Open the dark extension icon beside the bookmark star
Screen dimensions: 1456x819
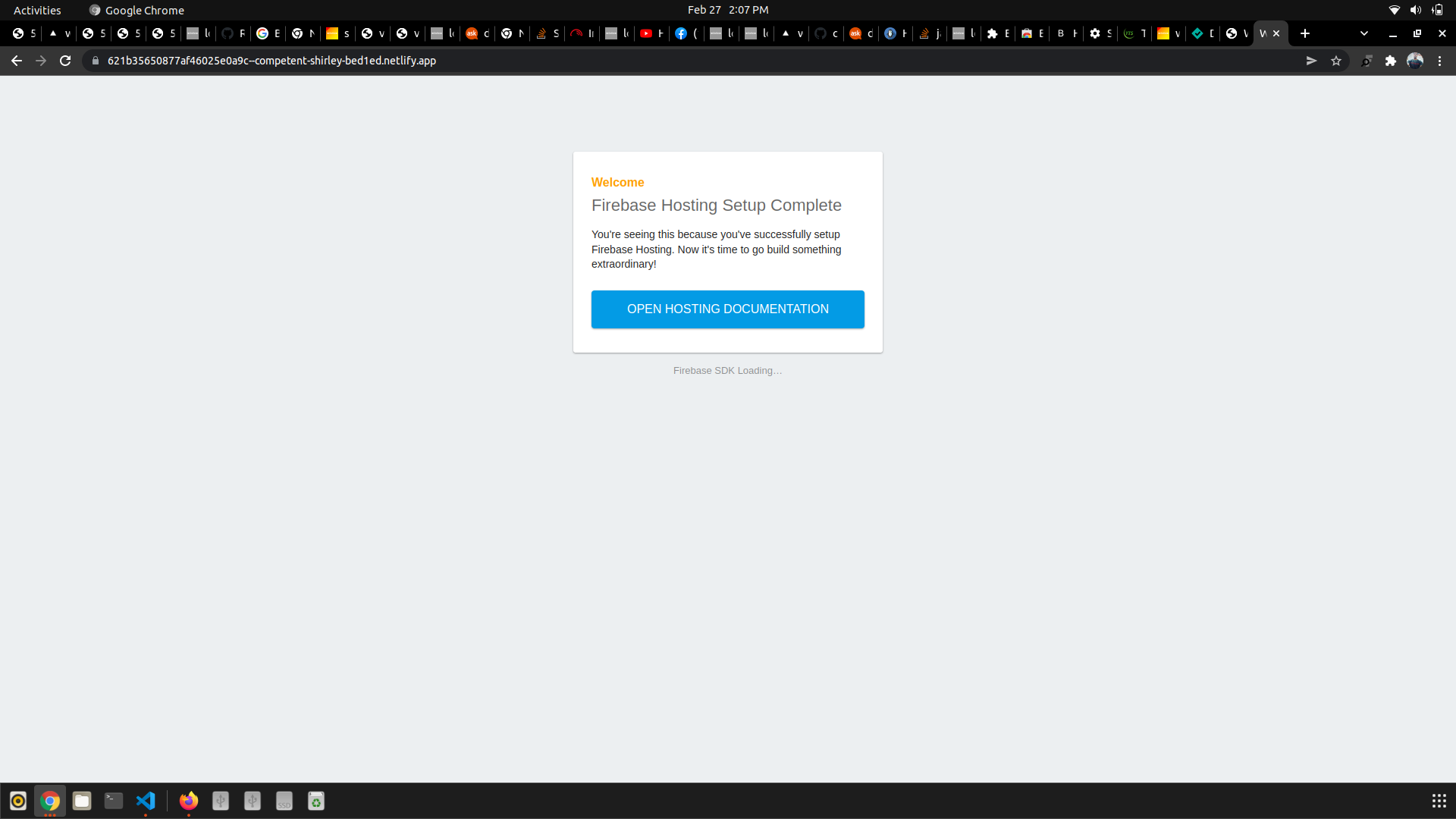(x=1367, y=61)
